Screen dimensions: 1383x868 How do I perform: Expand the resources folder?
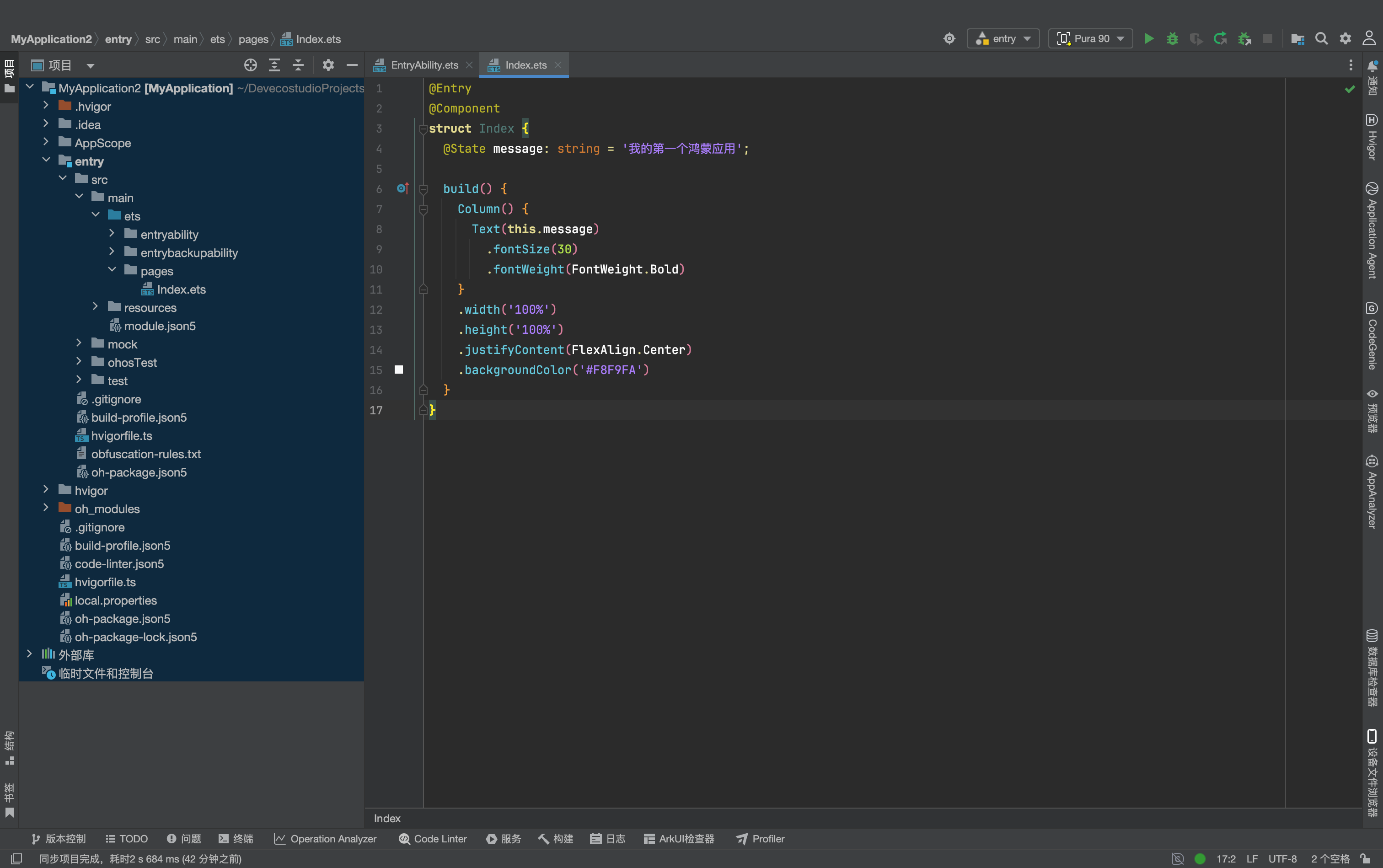[x=95, y=306]
